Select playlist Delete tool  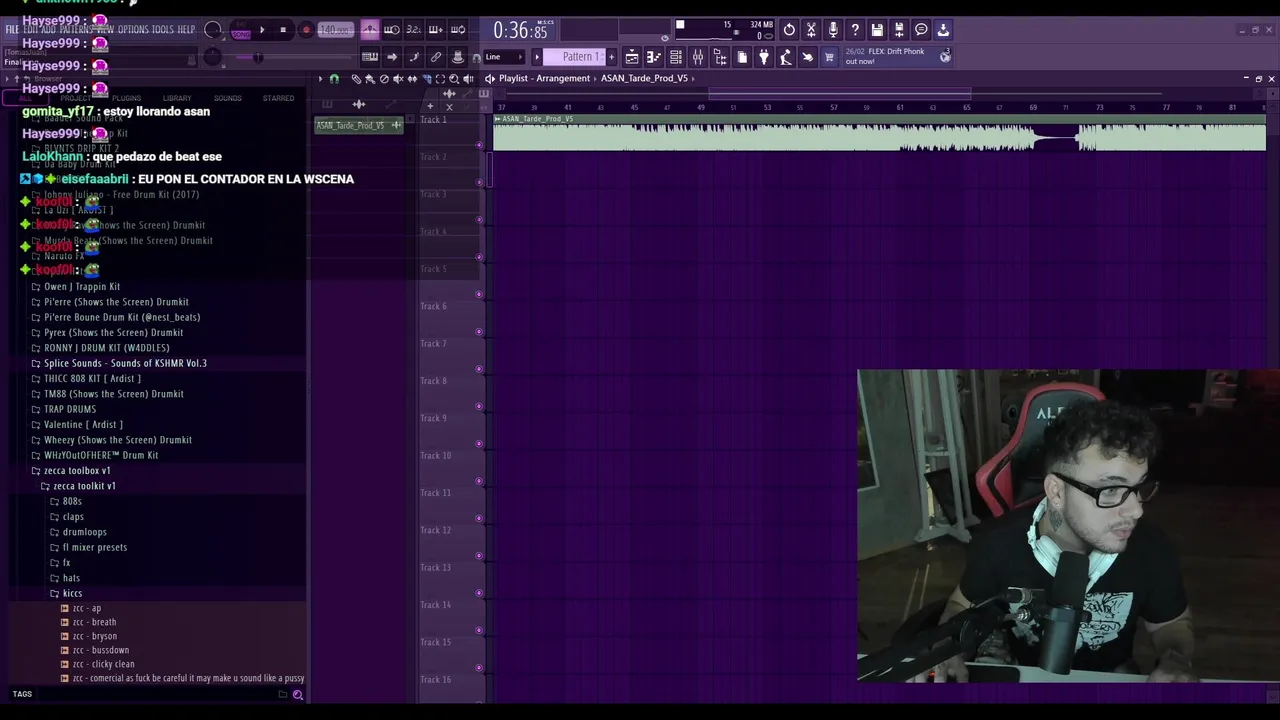384,79
